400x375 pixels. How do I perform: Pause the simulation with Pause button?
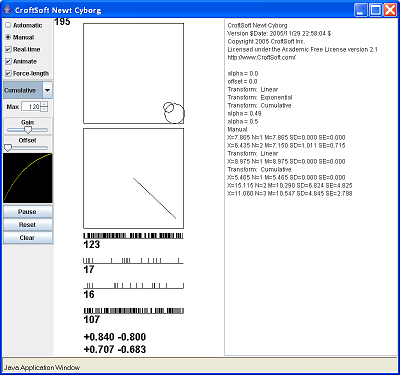28,212
